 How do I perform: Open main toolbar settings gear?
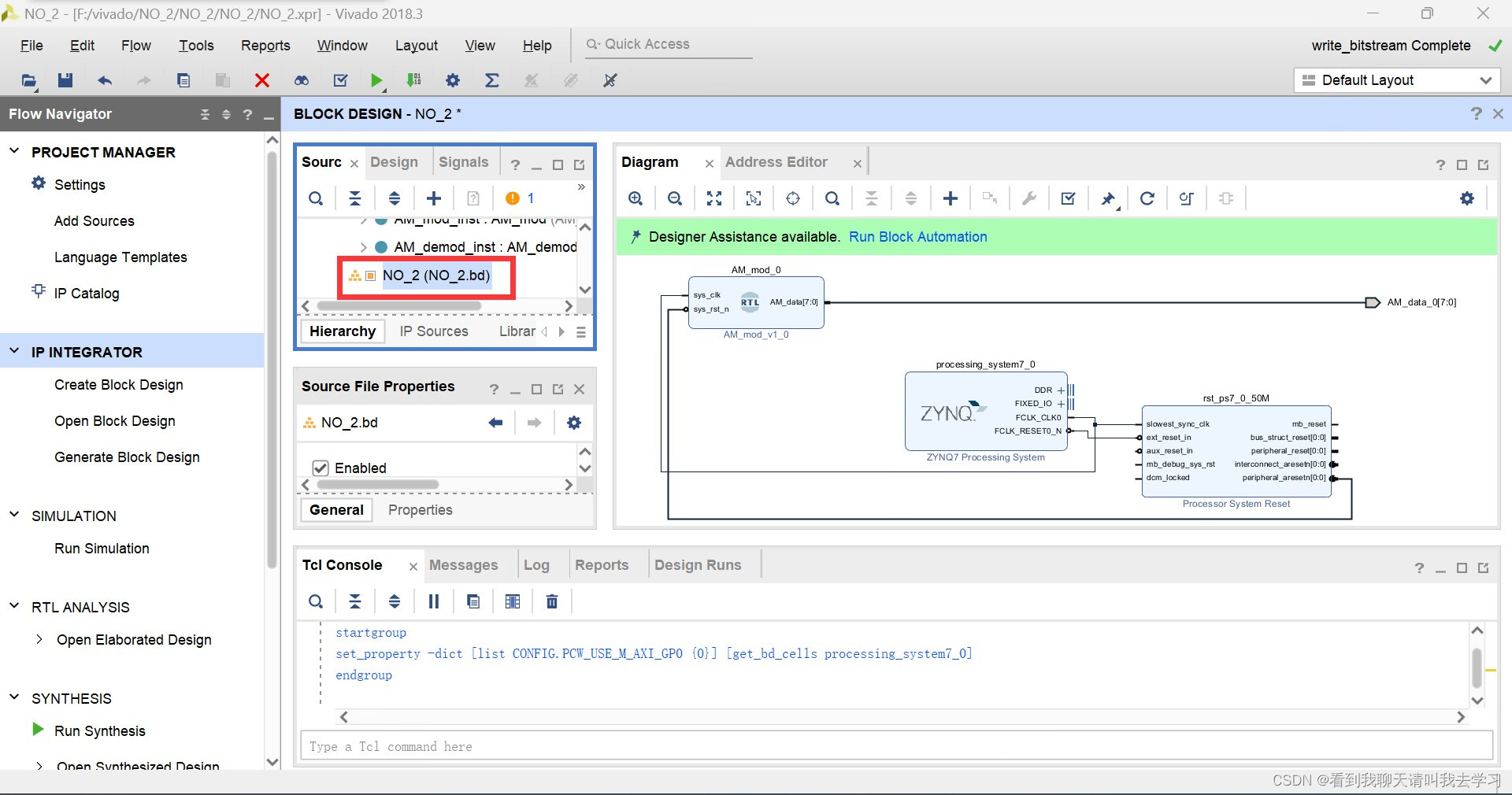coord(453,80)
